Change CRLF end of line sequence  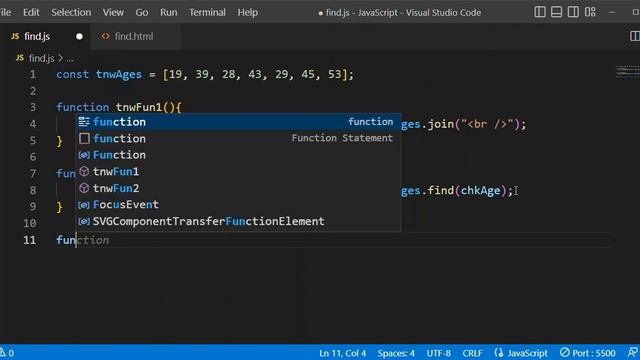(x=472, y=353)
